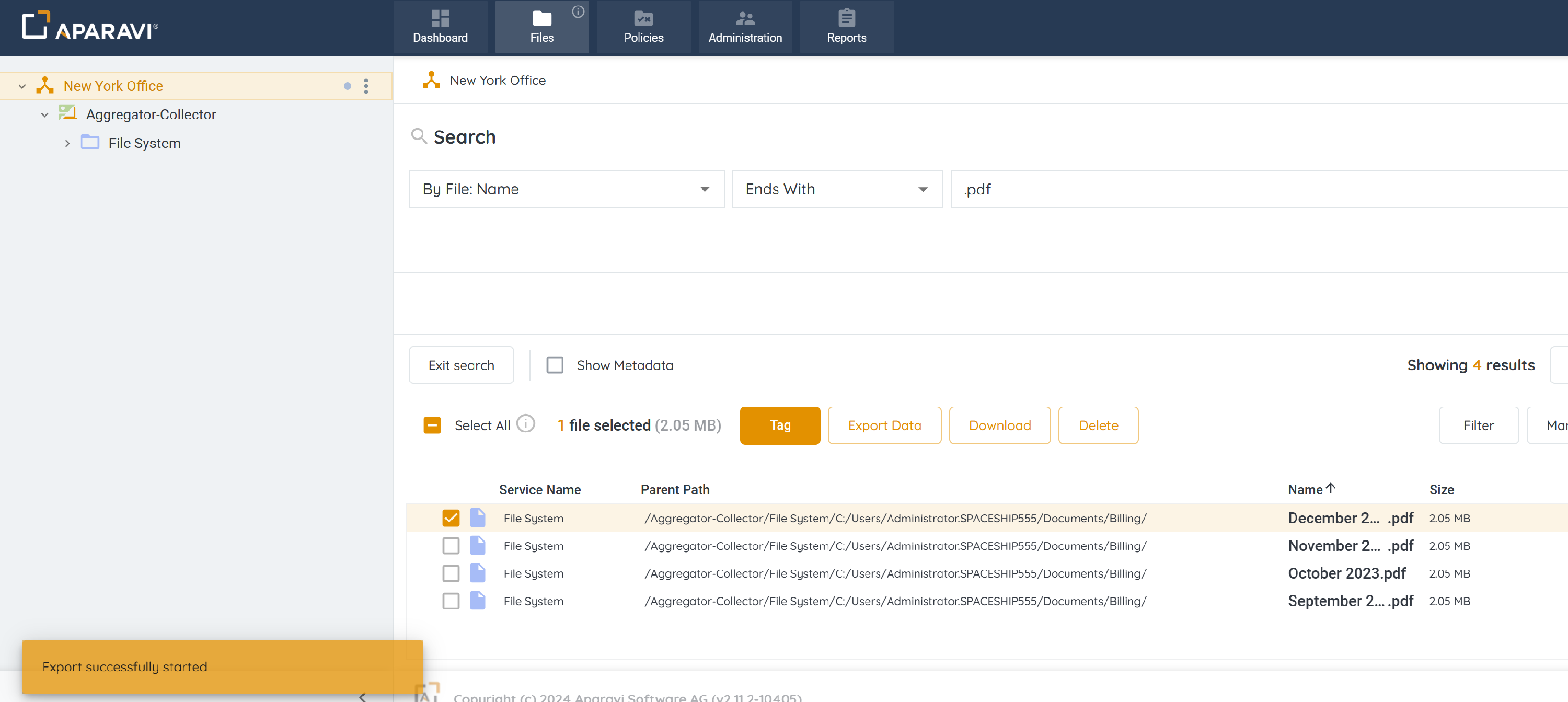Click the info icon on Files tab
This screenshot has height=702, width=1568.
(x=578, y=11)
